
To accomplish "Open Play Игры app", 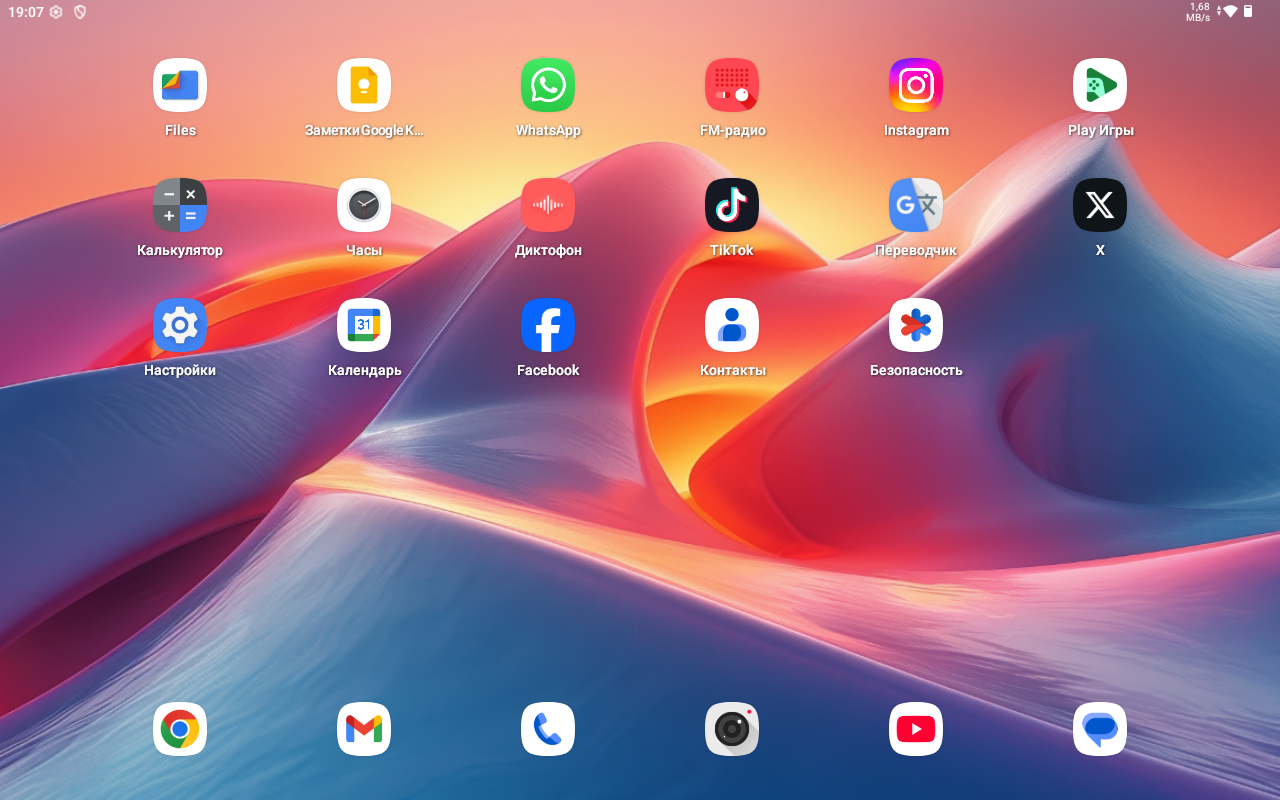I will [x=1100, y=85].
